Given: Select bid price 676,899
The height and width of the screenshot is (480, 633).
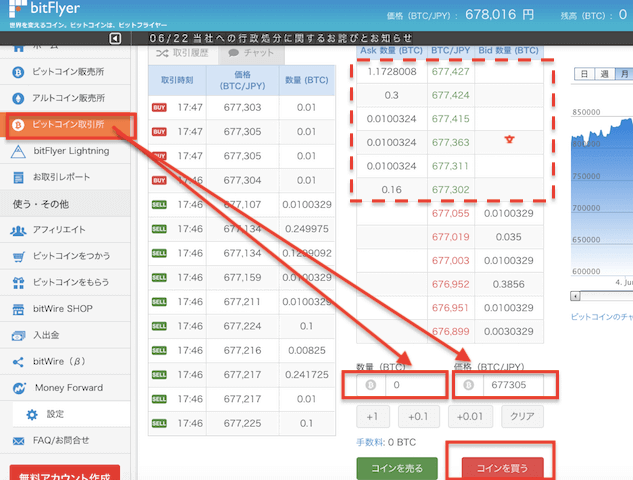Looking at the screenshot, I should coord(451,331).
